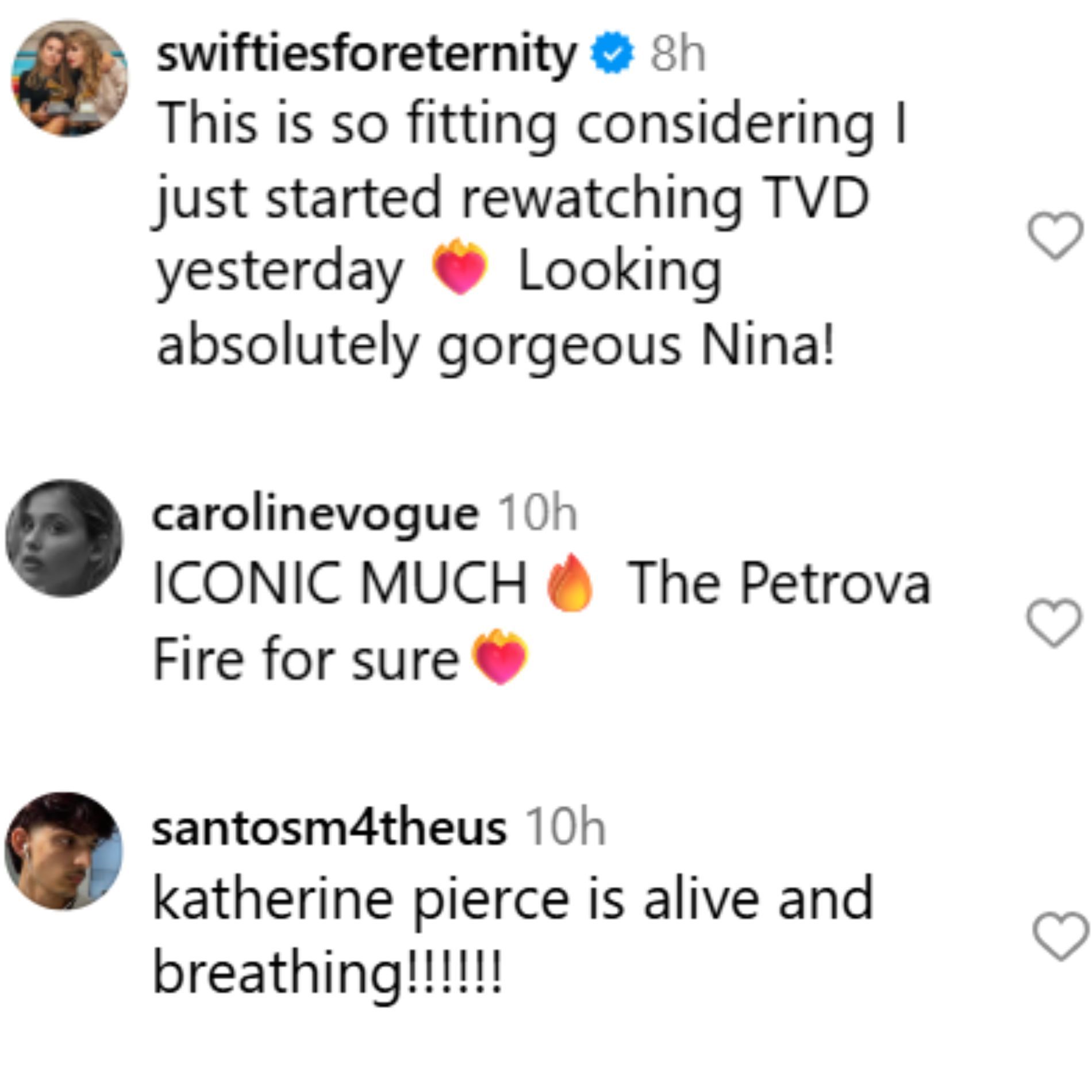Open the santosm4theus username link
Screen dimensions: 1092x1092
329,828
